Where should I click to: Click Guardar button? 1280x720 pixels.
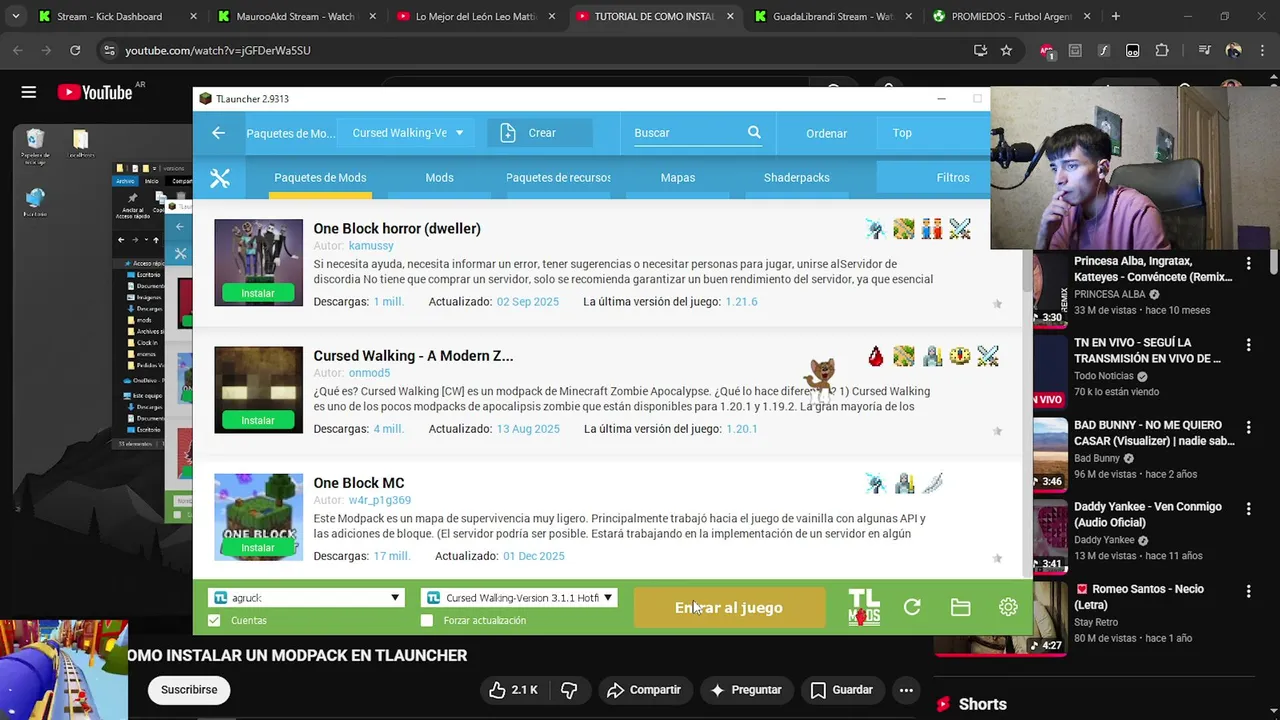[842, 690]
